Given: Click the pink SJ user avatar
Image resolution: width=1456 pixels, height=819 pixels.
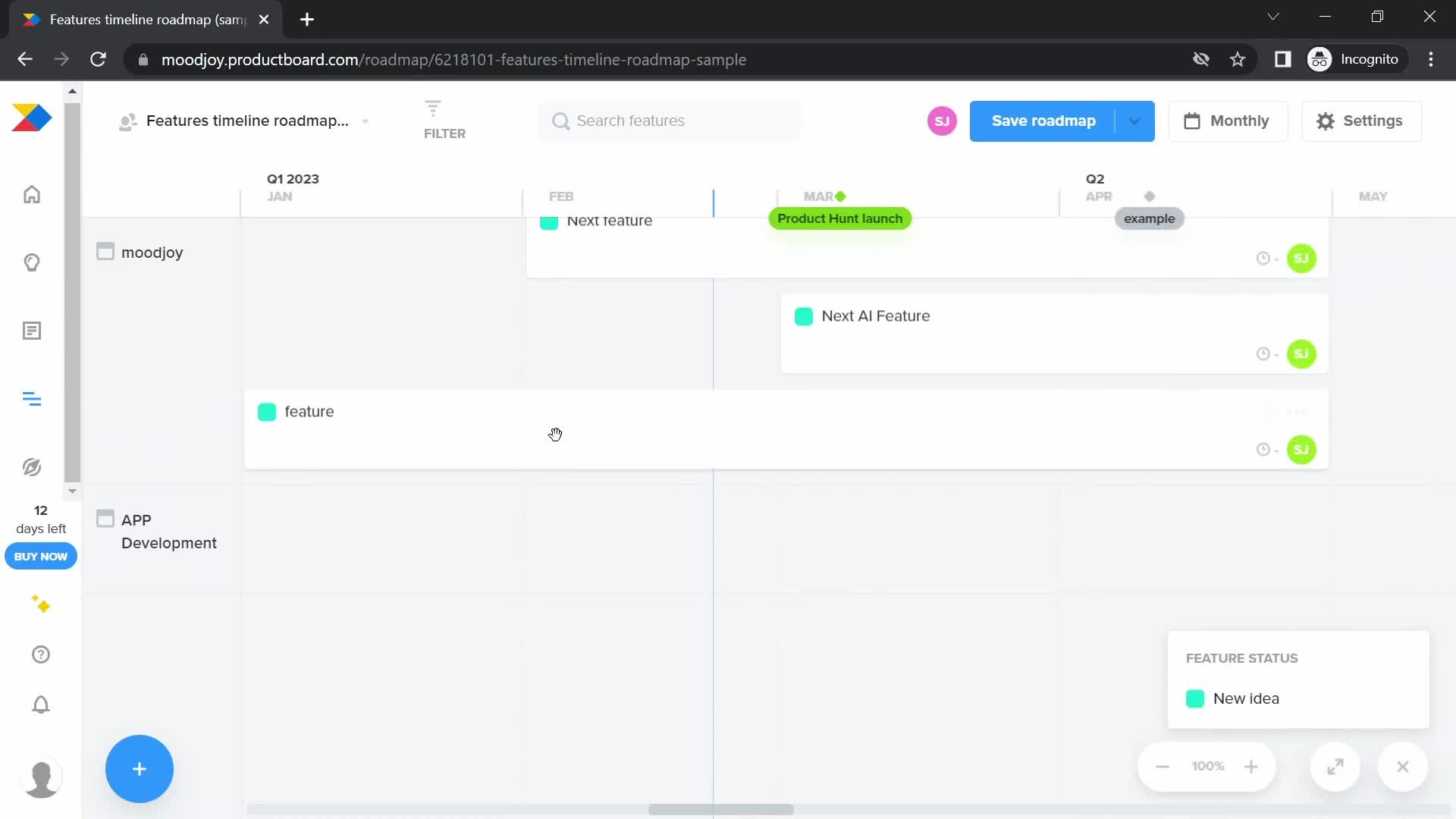Looking at the screenshot, I should [942, 121].
